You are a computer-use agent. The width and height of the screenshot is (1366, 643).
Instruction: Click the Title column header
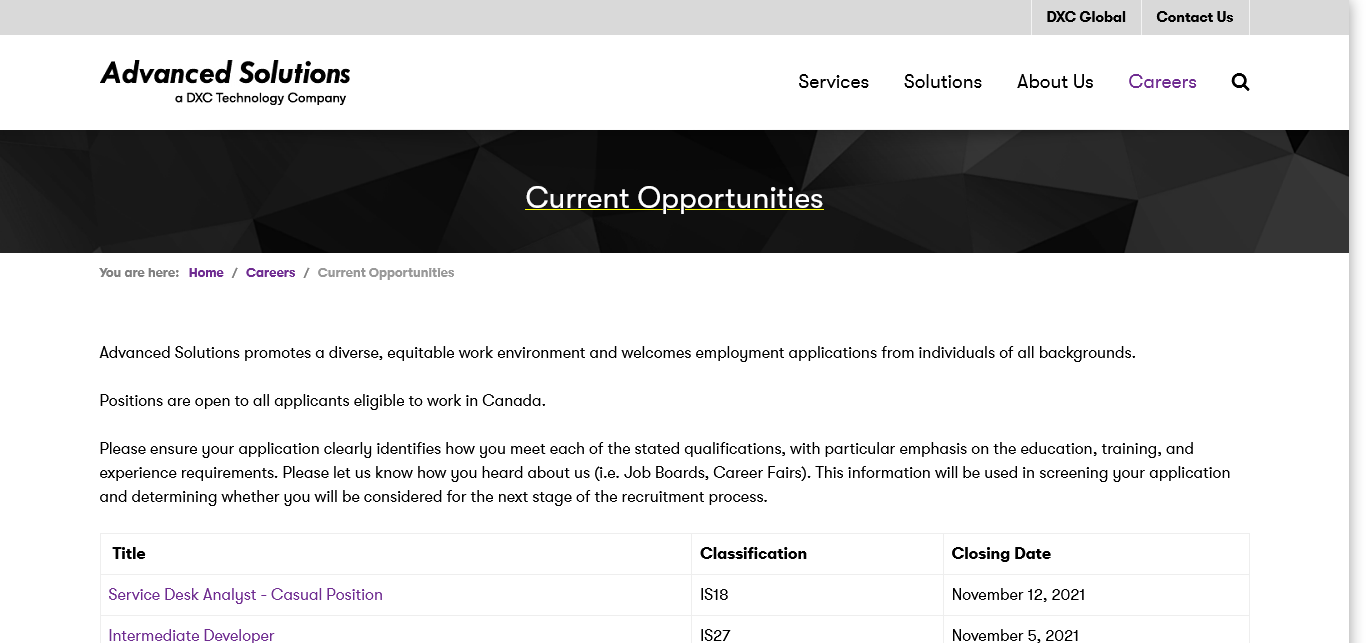(x=129, y=554)
